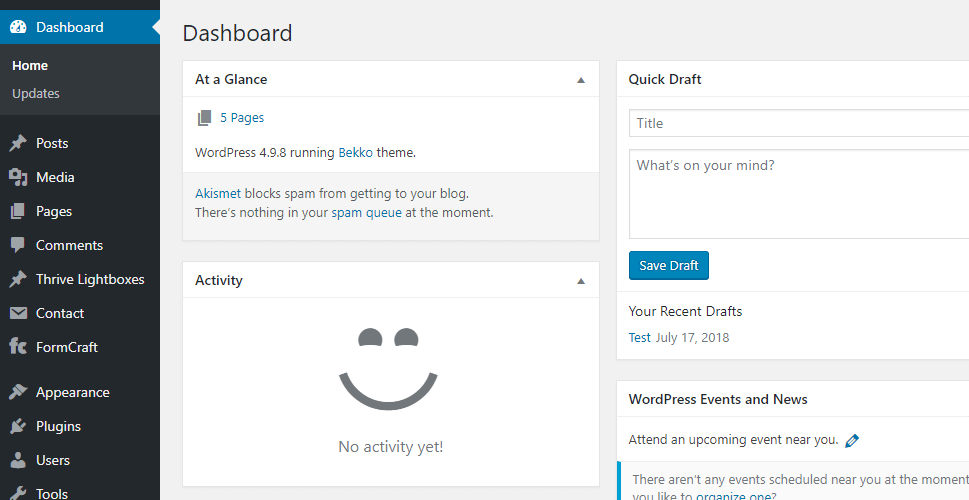Click the Plugins plug icon
Image resolution: width=969 pixels, height=500 pixels.
click(x=18, y=426)
